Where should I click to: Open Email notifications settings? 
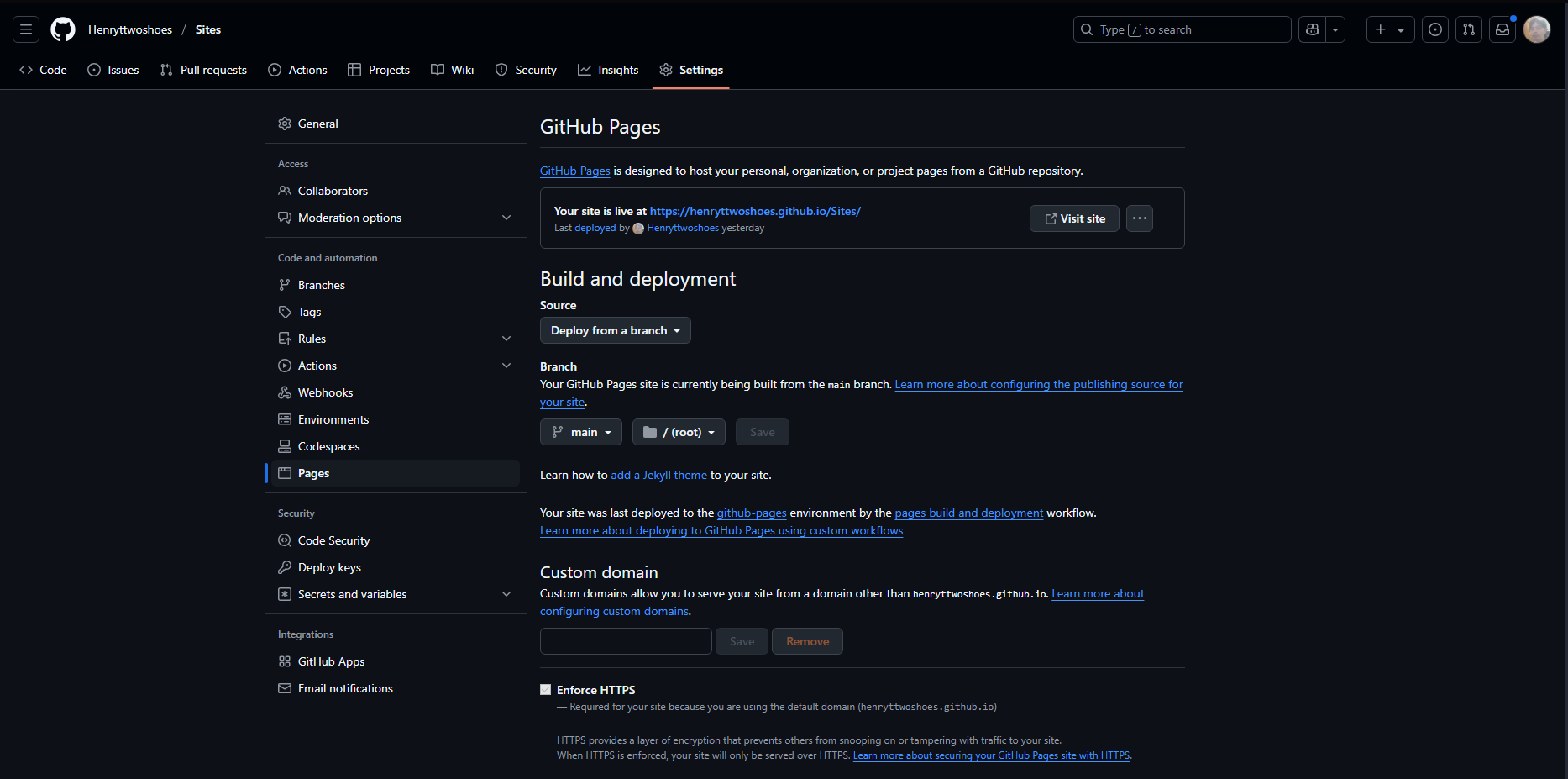click(x=396, y=688)
